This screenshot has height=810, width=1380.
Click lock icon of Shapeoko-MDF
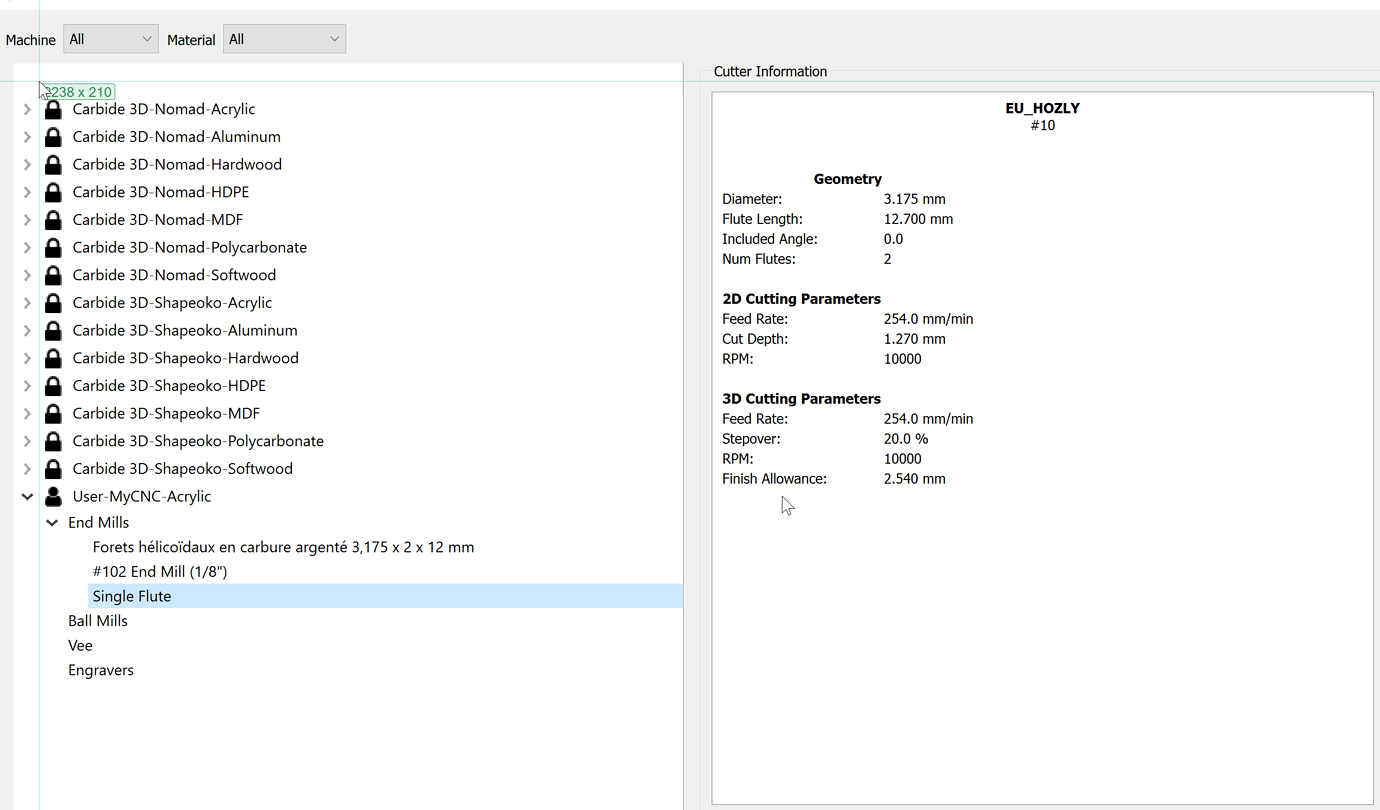coord(54,413)
